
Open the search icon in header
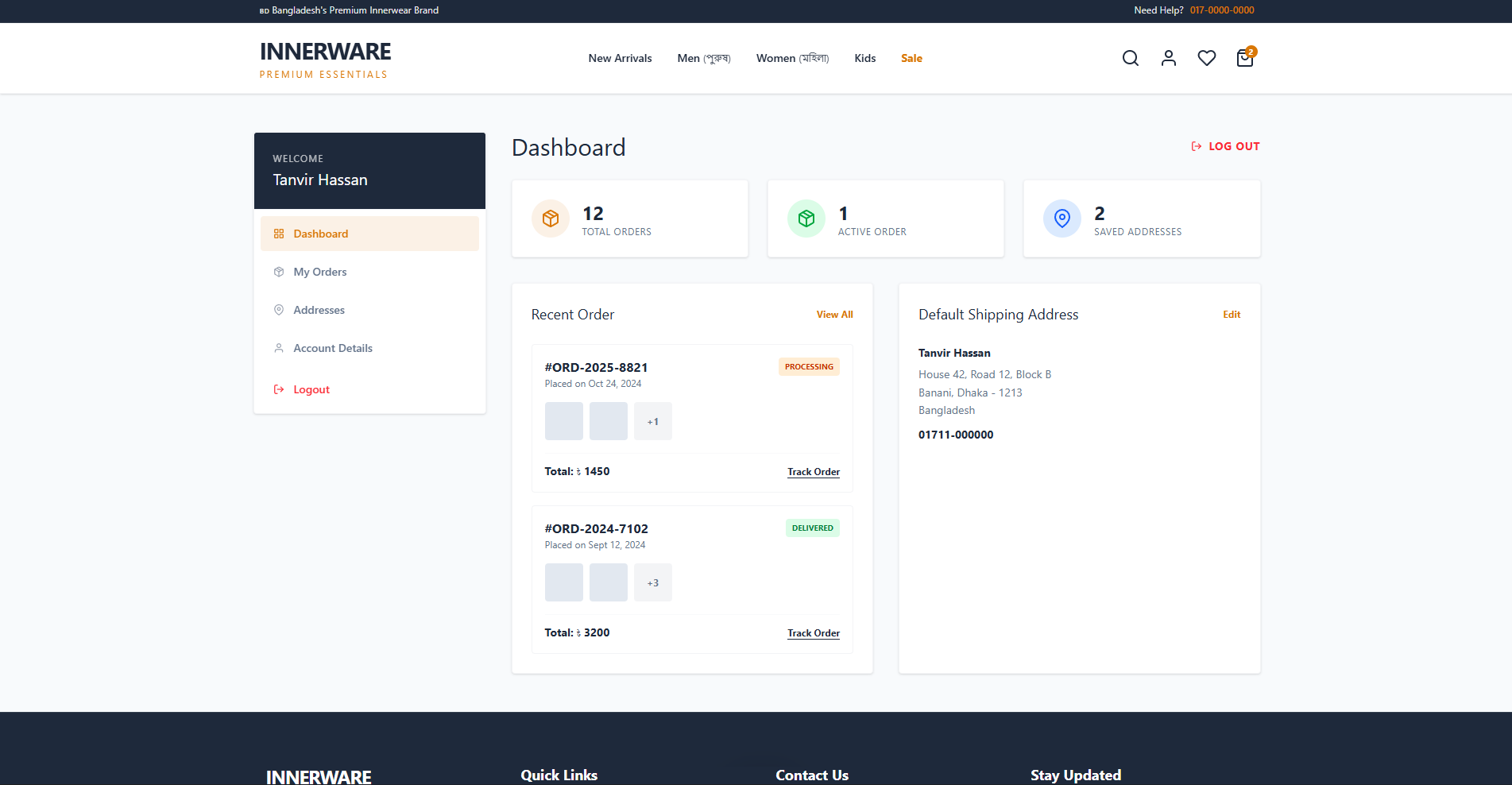[1130, 58]
